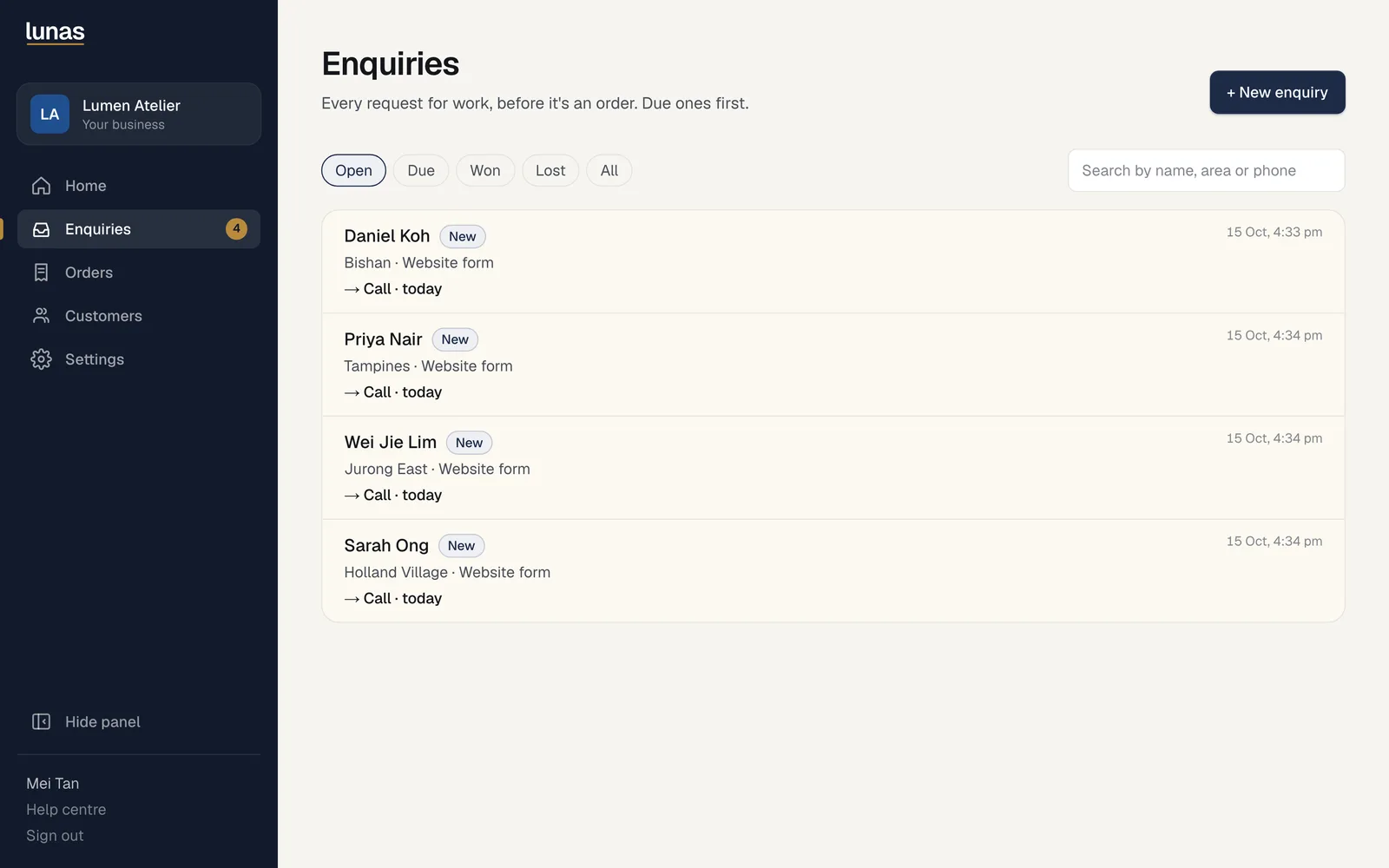1389x868 pixels.
Task: Click the lunas logo
Action: (x=55, y=32)
